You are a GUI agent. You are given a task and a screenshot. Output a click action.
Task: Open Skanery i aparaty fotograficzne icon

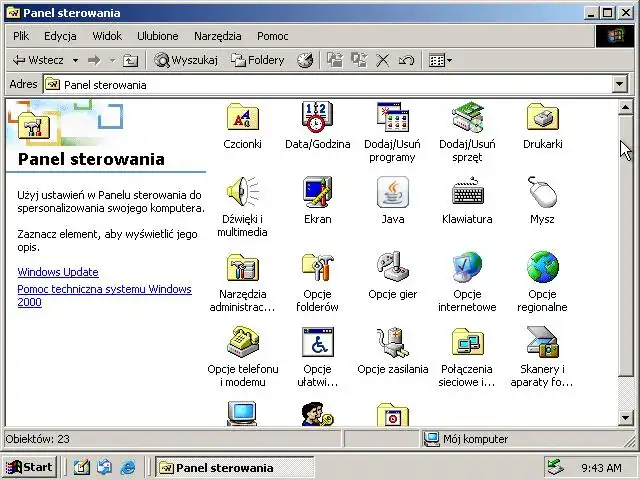[542, 342]
